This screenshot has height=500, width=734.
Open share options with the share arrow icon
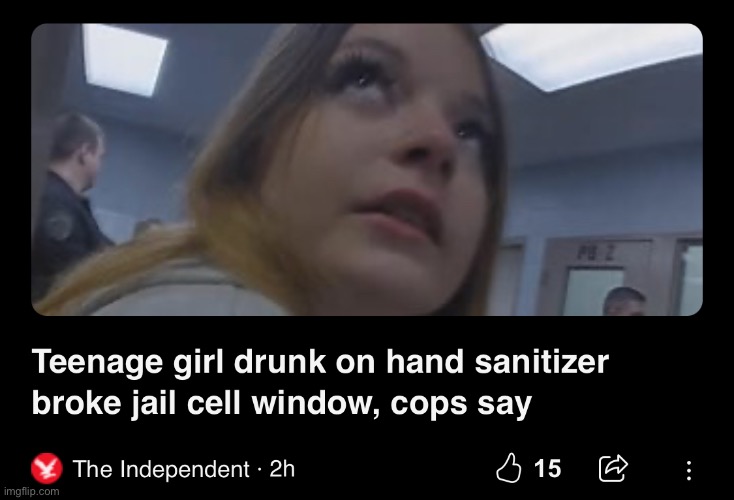click(613, 468)
